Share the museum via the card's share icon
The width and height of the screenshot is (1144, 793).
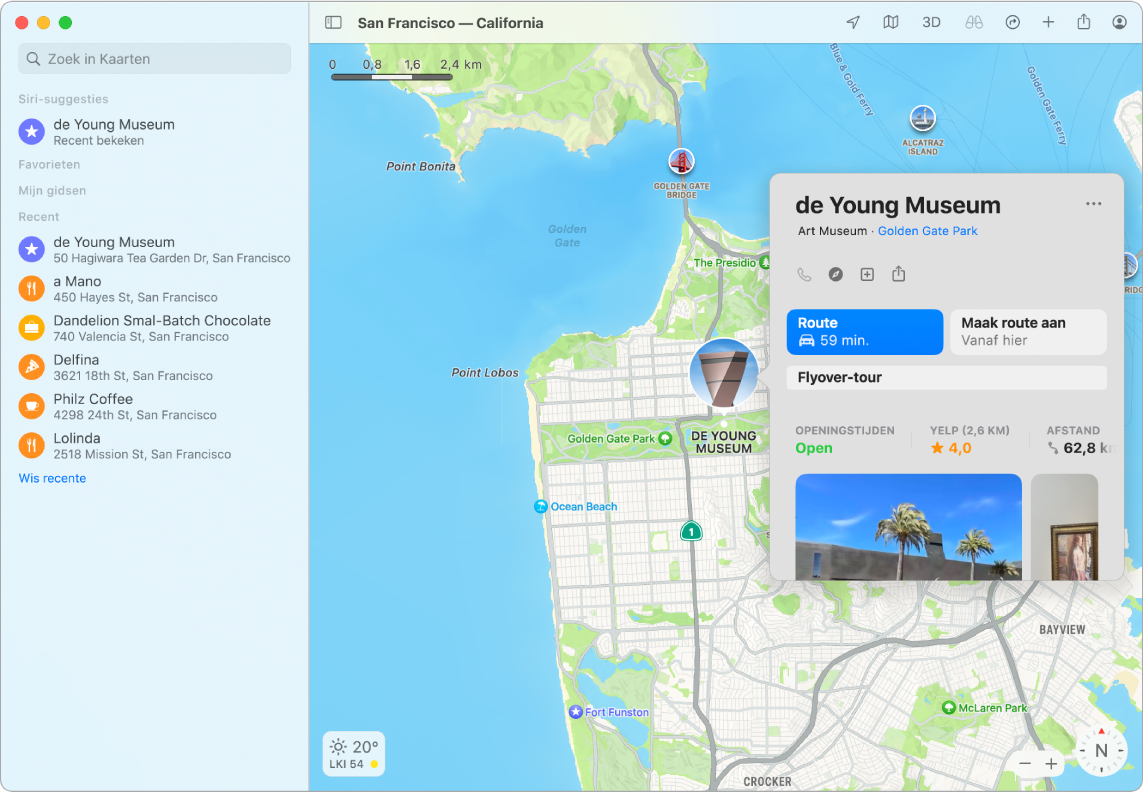(x=898, y=274)
